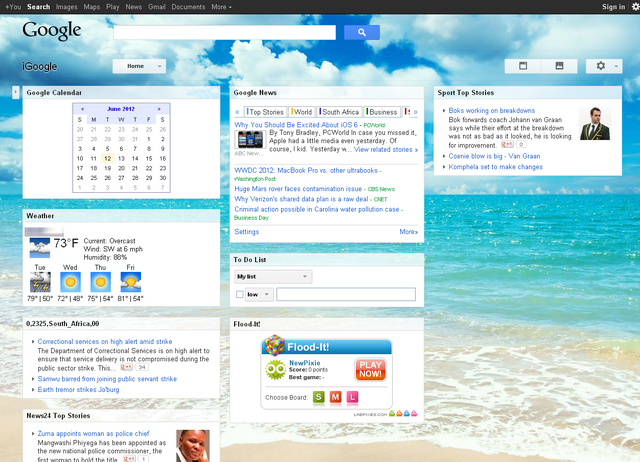The image size is (640, 462).
Task: Click the Google logo
Action: 52,31
